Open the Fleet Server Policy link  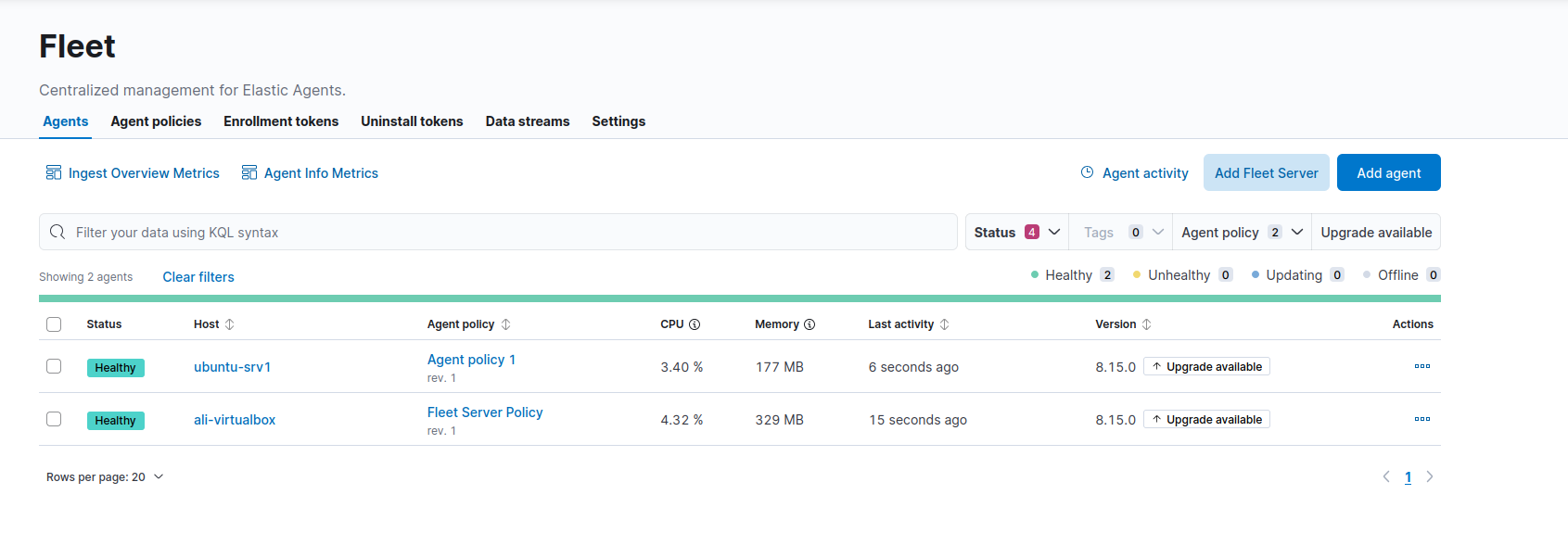(x=485, y=412)
